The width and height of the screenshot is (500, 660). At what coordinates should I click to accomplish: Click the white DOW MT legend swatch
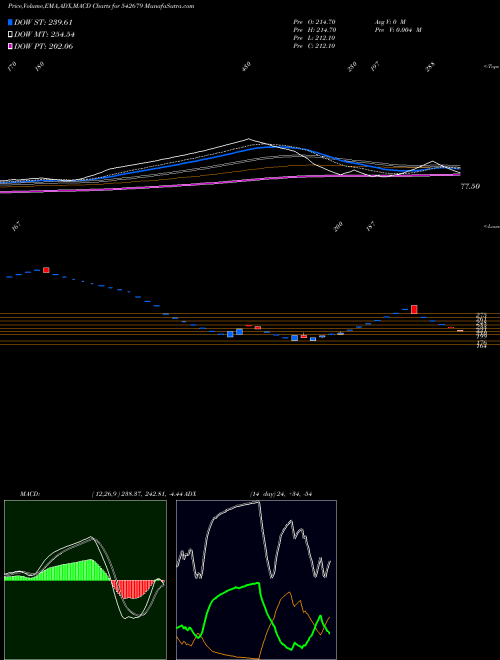tap(10, 34)
